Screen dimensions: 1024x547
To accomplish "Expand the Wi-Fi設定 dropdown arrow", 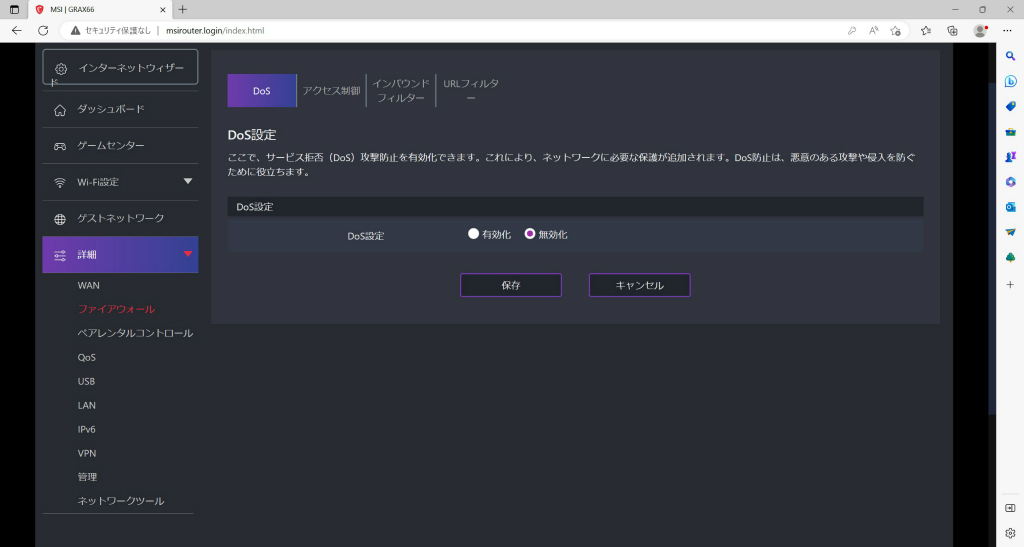I will coord(187,181).
